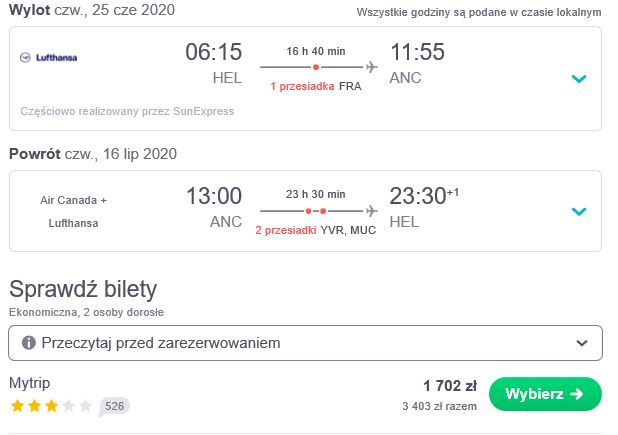Screen dimensions: 618x435
Task: Click the Air Canada + Lufthansa label
Action: pos(73,212)
